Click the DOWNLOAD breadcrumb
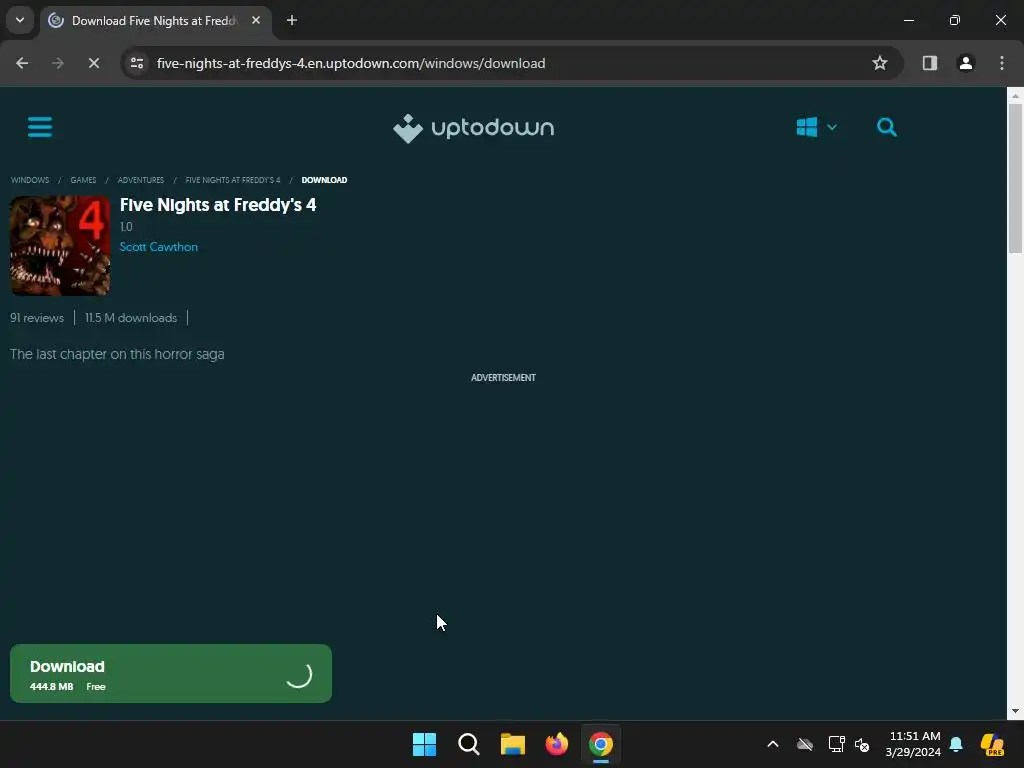The width and height of the screenshot is (1024, 768). click(x=324, y=180)
